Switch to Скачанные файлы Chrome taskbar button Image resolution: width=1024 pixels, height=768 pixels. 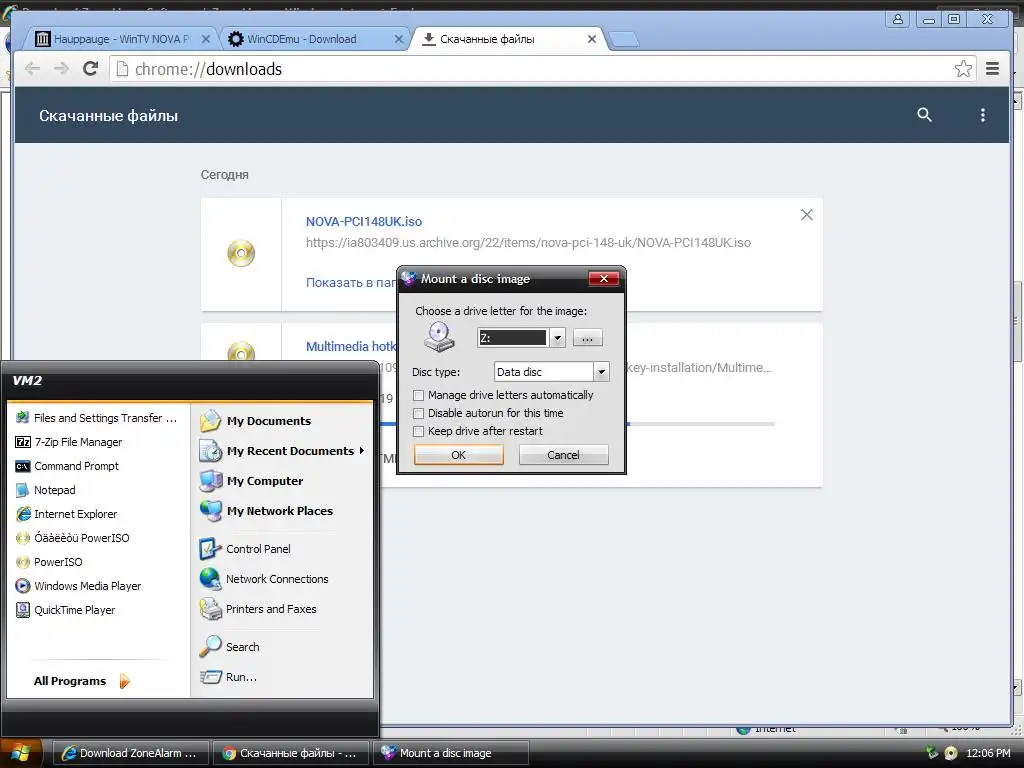pos(290,753)
